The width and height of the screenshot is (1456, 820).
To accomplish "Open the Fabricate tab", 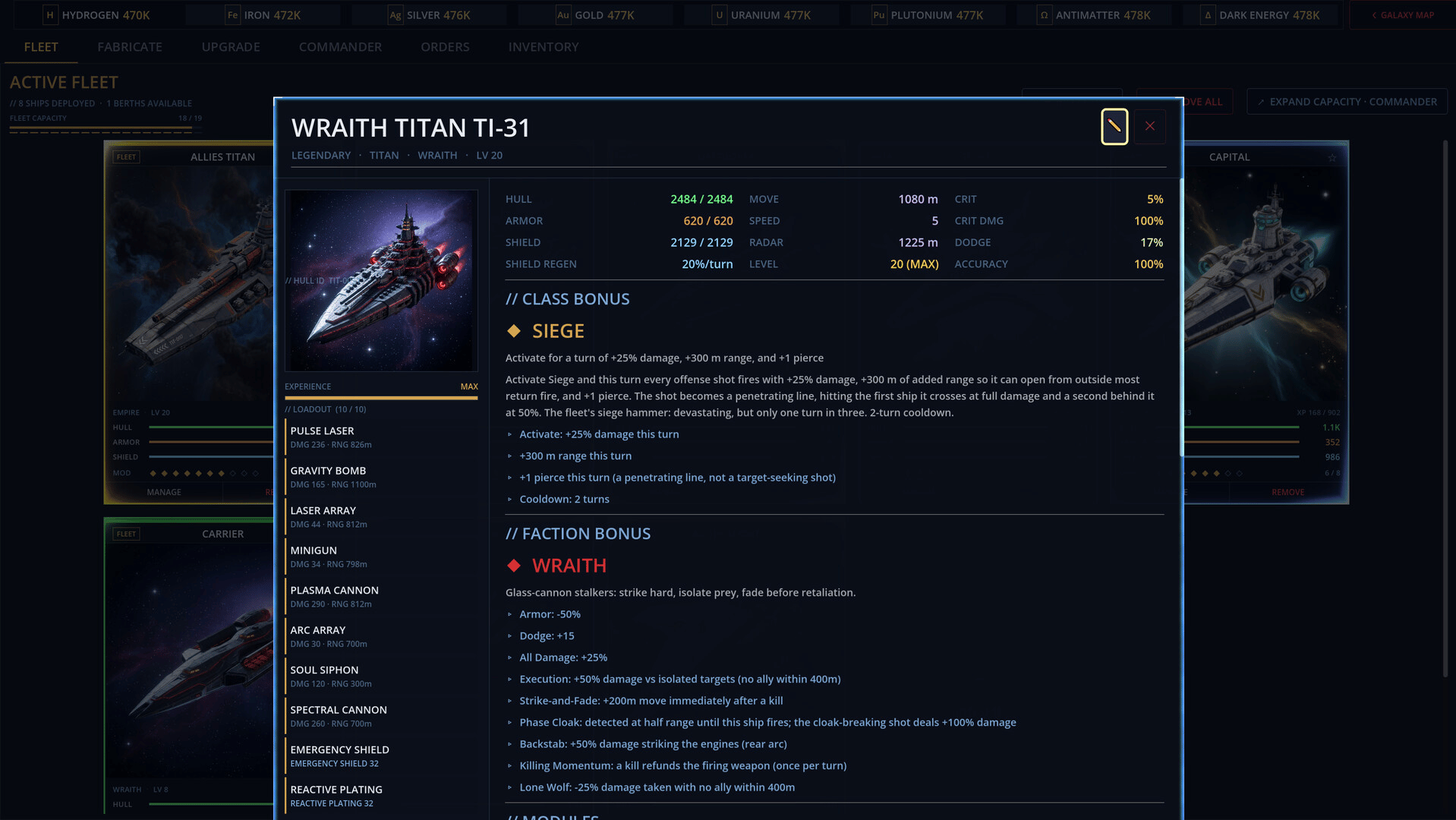I will click(x=130, y=47).
